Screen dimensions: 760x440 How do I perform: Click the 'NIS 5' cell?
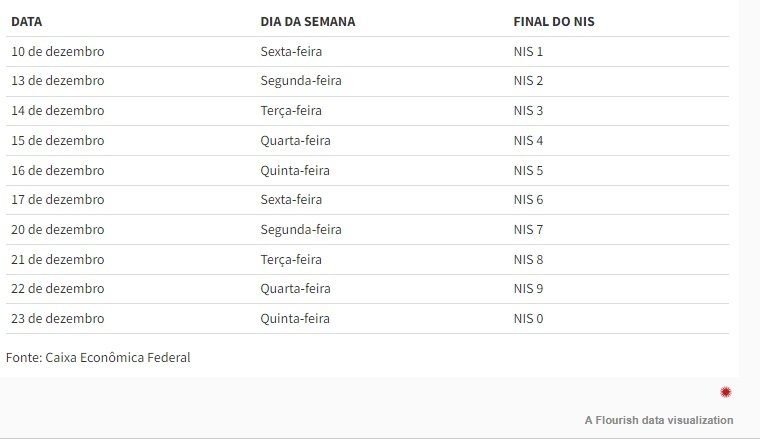pyautogui.click(x=528, y=171)
